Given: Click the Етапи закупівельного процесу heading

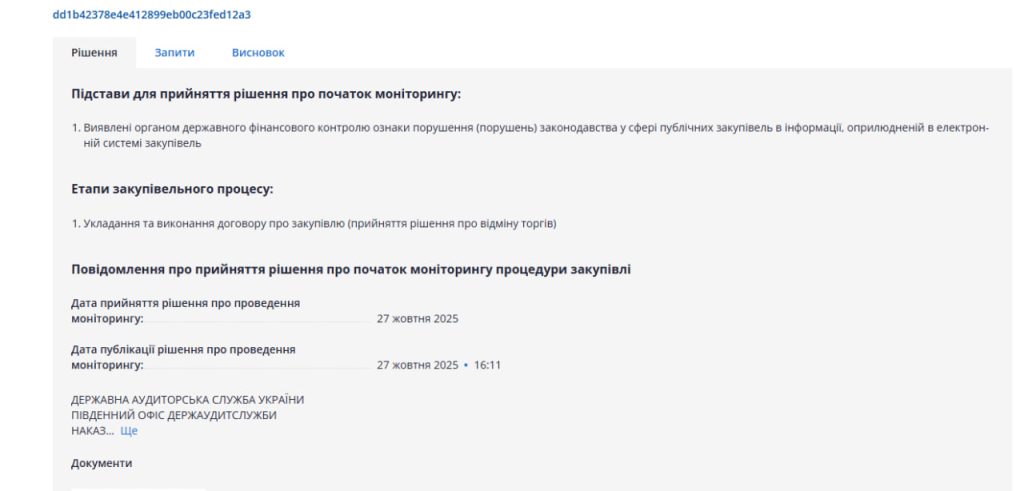Looking at the screenshot, I should [x=172, y=188].
